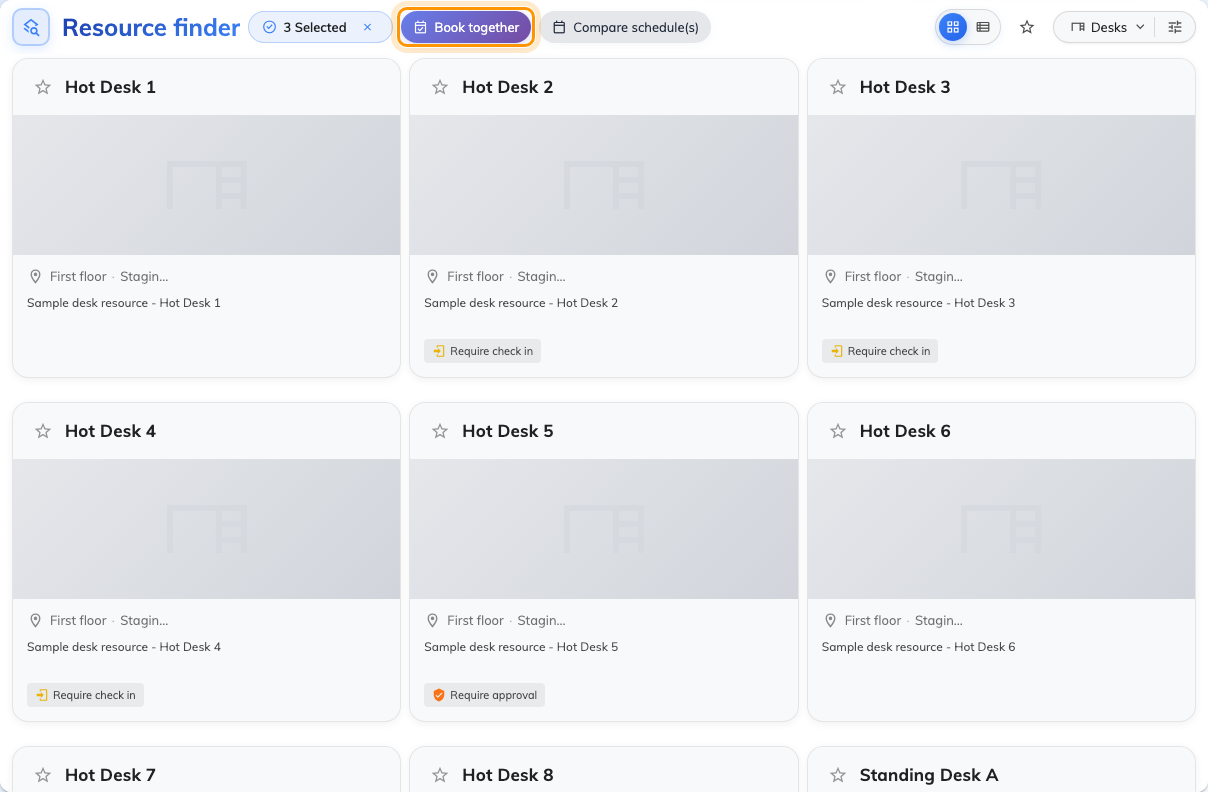Click Hot Desk 4 title
The width and height of the screenshot is (1208, 792).
(x=110, y=431)
